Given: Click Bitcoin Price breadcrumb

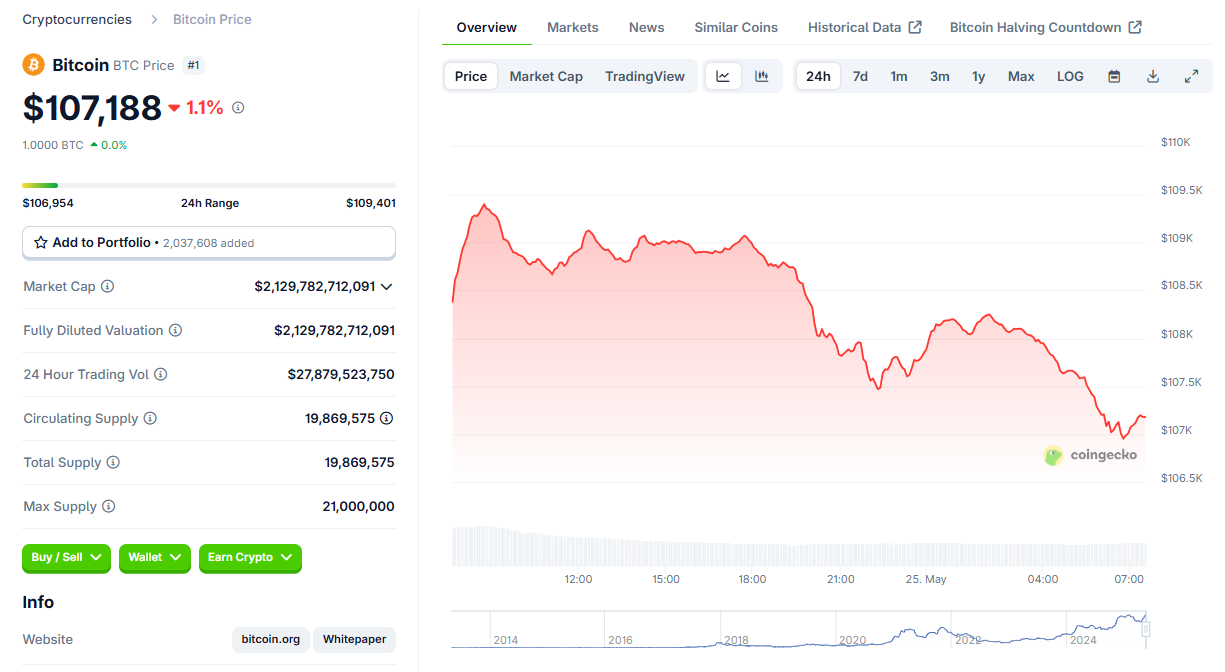Looking at the screenshot, I should [212, 19].
